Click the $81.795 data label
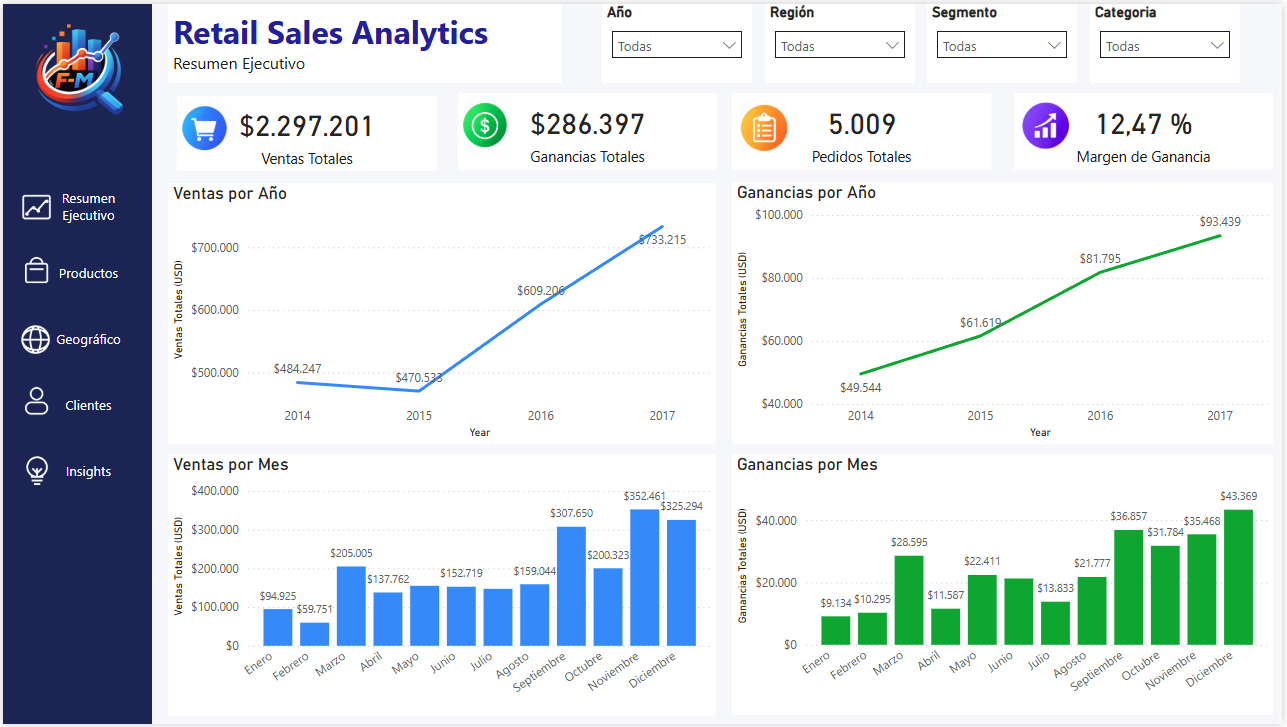This screenshot has height=727, width=1287. [x=1100, y=259]
